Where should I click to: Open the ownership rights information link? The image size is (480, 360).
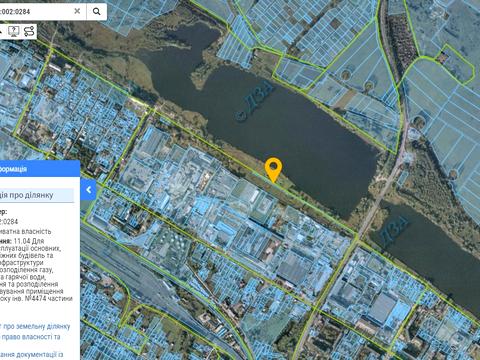click(31, 337)
